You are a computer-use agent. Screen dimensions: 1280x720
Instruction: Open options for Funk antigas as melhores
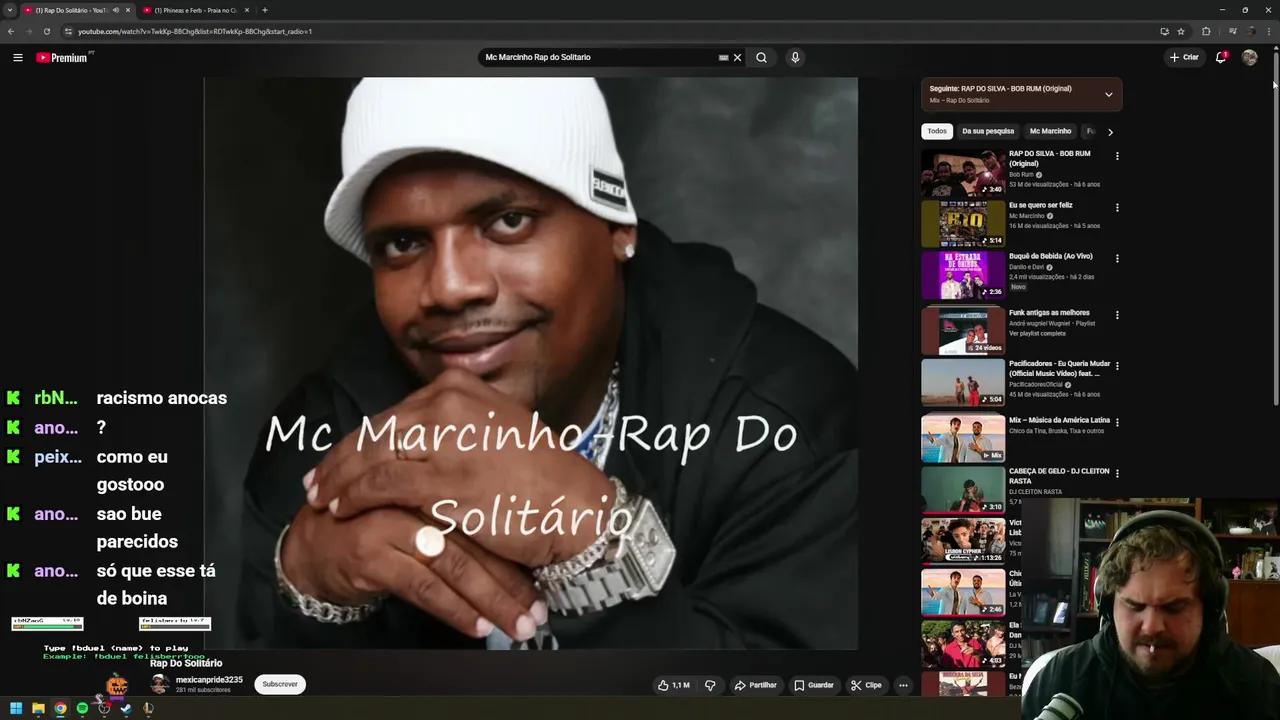[1117, 315]
